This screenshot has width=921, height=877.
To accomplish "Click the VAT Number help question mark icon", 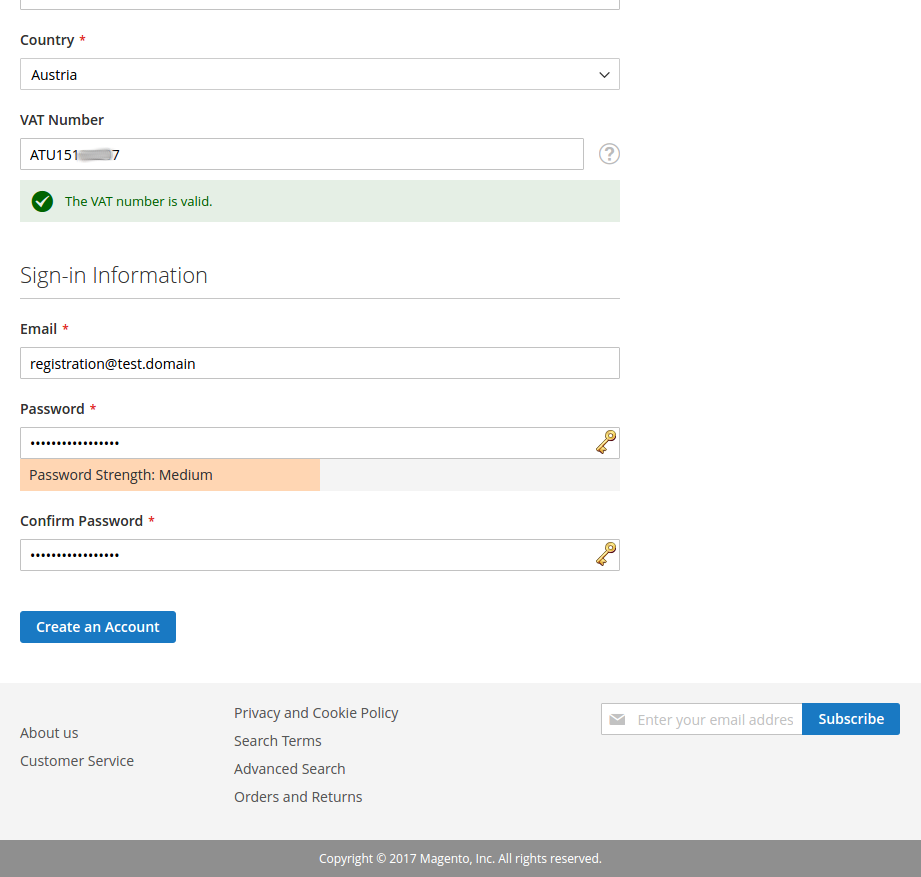I will pos(609,154).
